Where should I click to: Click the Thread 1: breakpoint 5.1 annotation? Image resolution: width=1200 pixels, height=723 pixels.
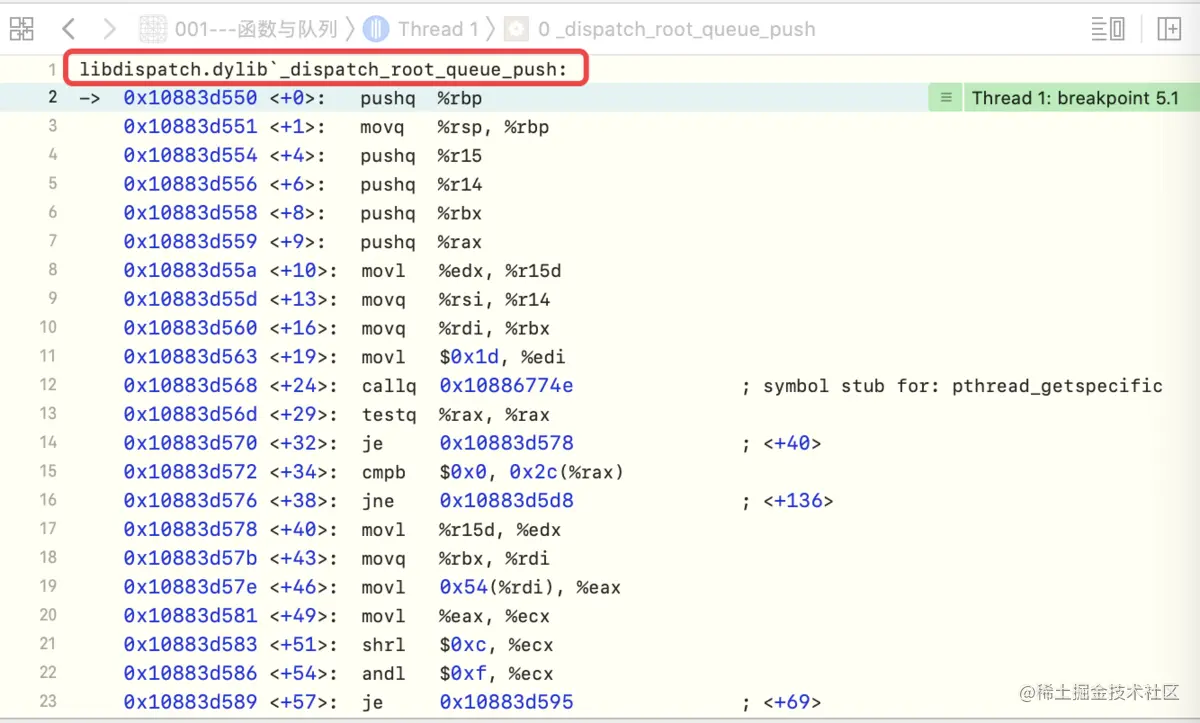pos(1076,98)
